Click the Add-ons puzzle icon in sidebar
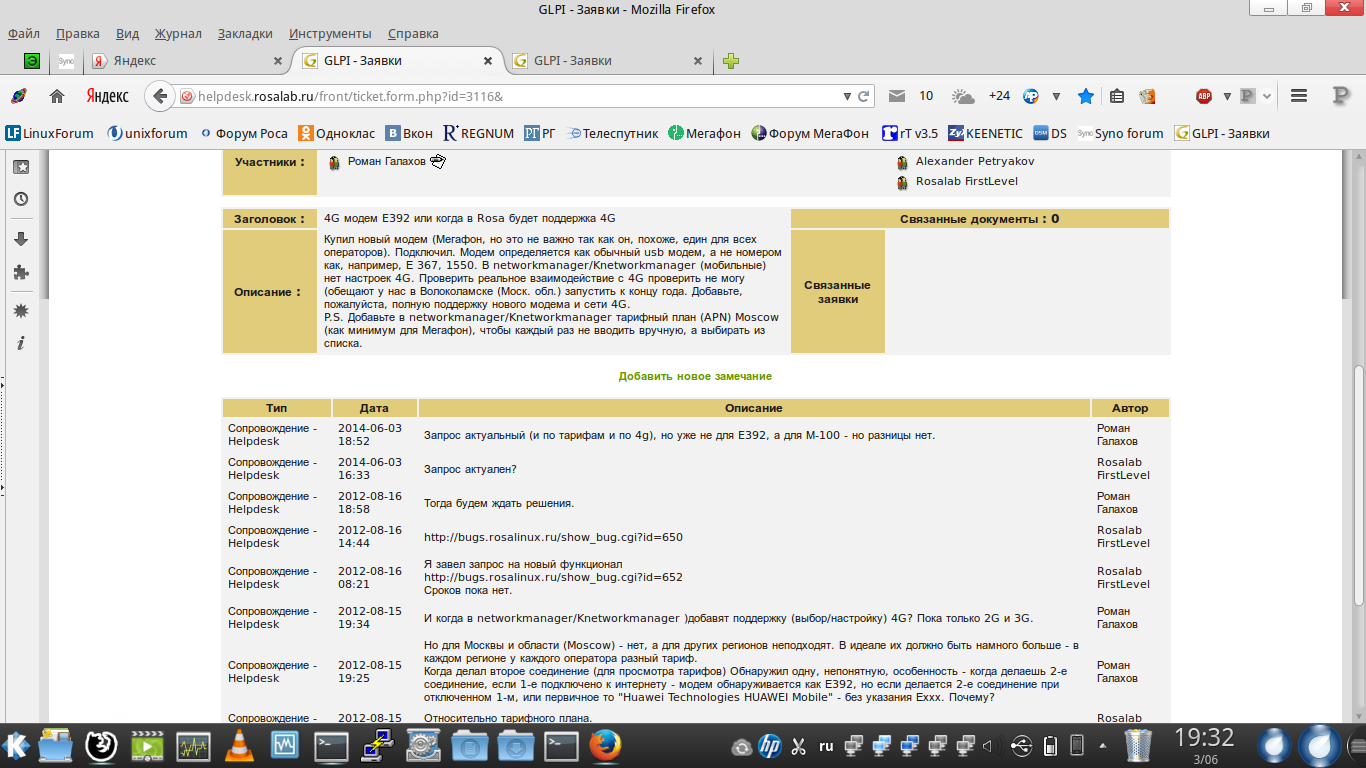The height and width of the screenshot is (768, 1366). [20, 272]
